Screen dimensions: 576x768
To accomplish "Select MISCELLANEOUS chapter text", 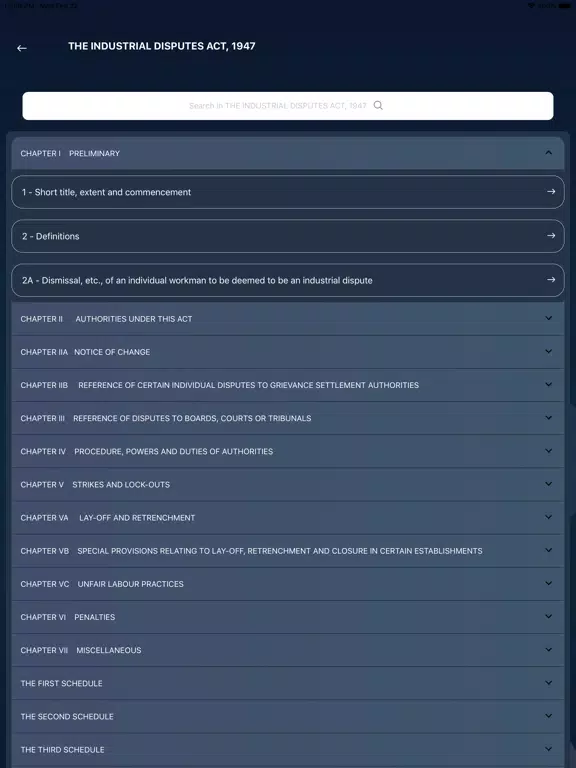I will (109, 650).
